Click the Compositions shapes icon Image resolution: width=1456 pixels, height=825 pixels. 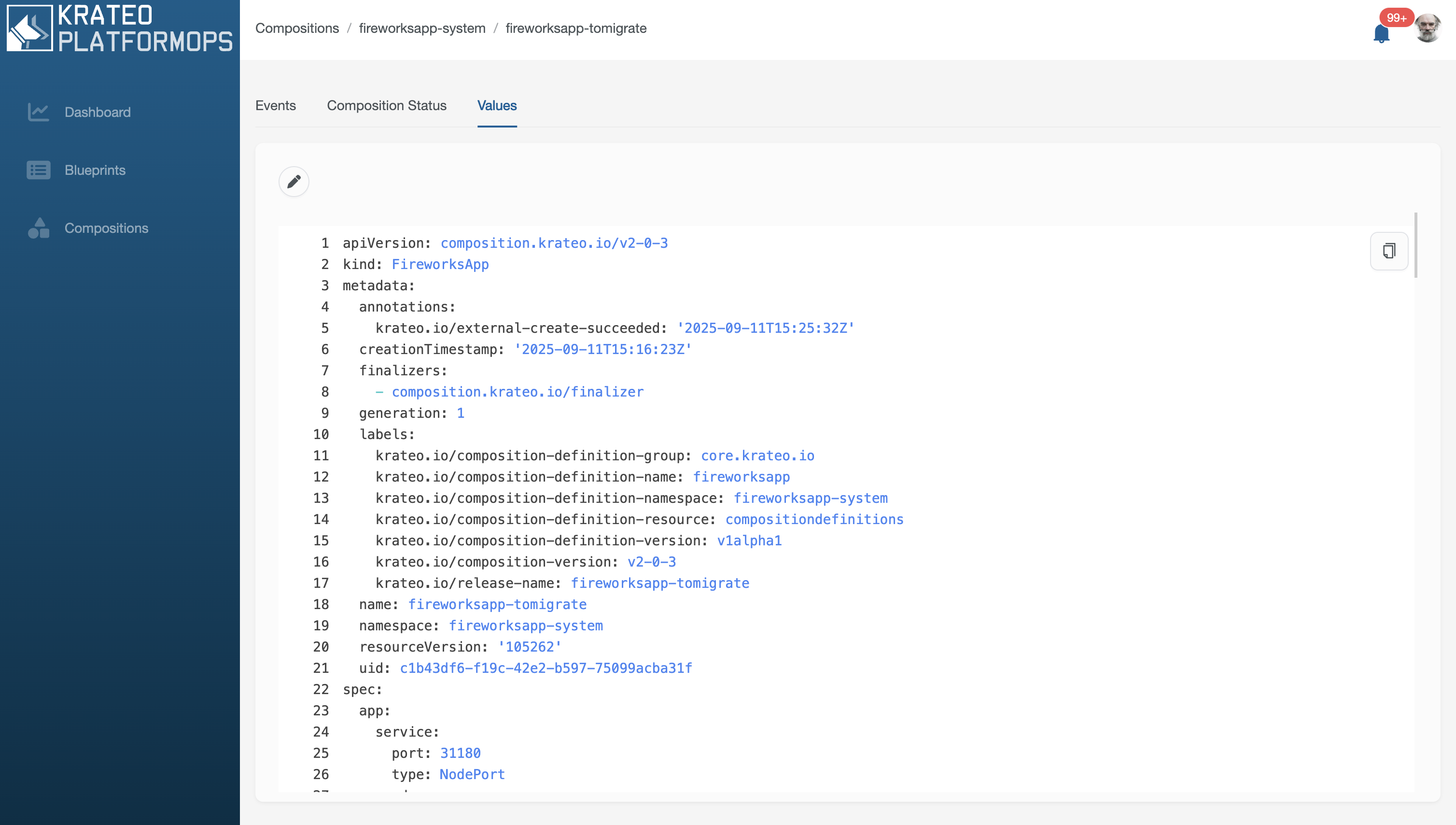[x=38, y=228]
